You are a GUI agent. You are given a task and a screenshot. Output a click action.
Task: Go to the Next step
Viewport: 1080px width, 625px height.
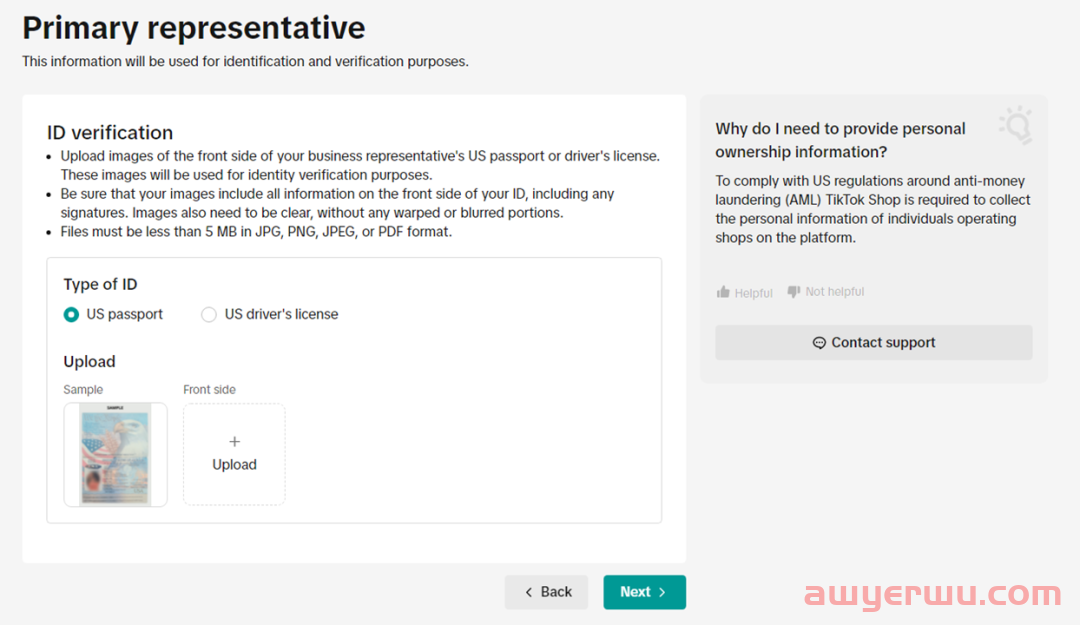coord(645,592)
